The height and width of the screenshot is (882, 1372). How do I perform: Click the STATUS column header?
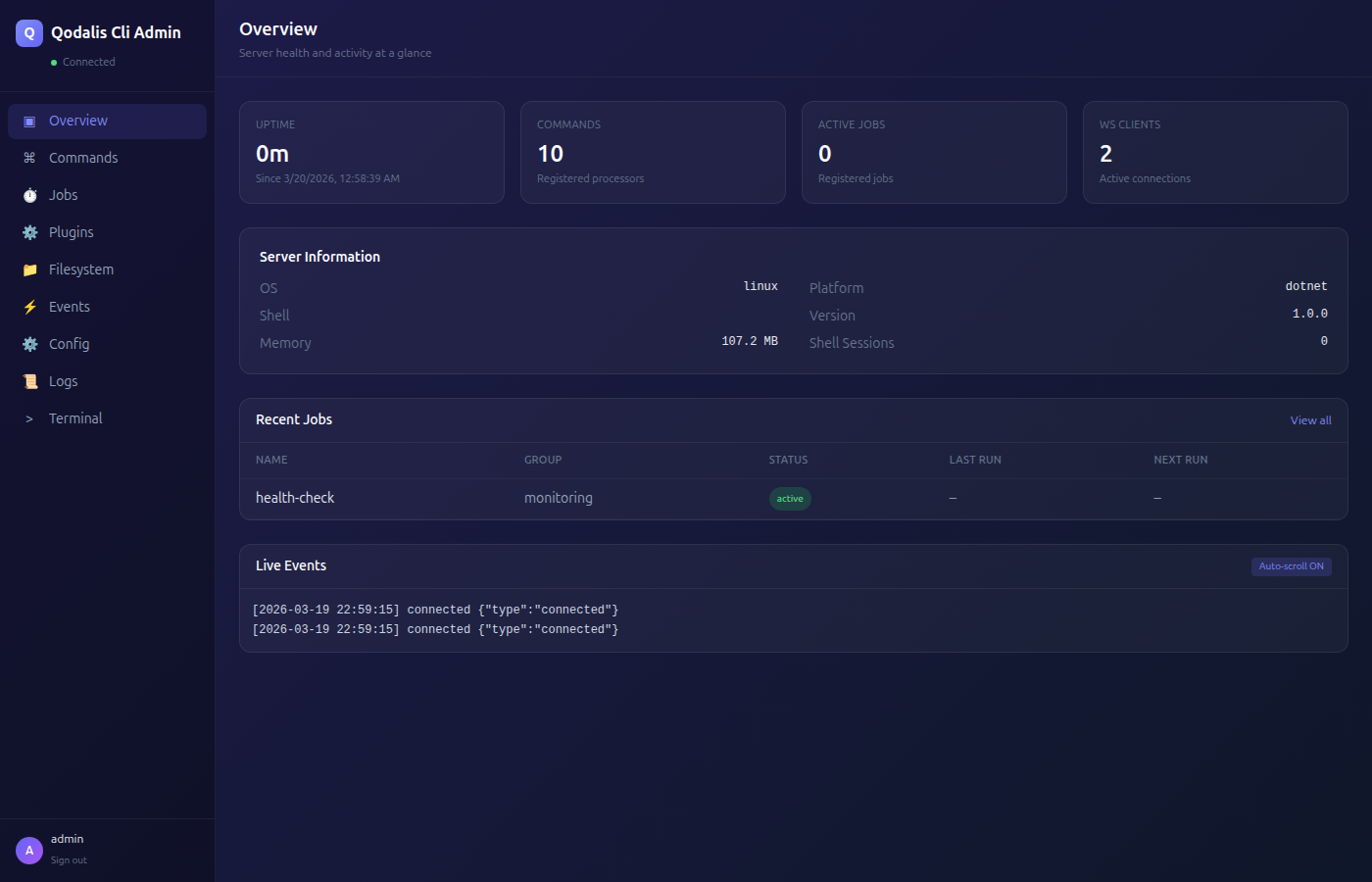[788, 460]
